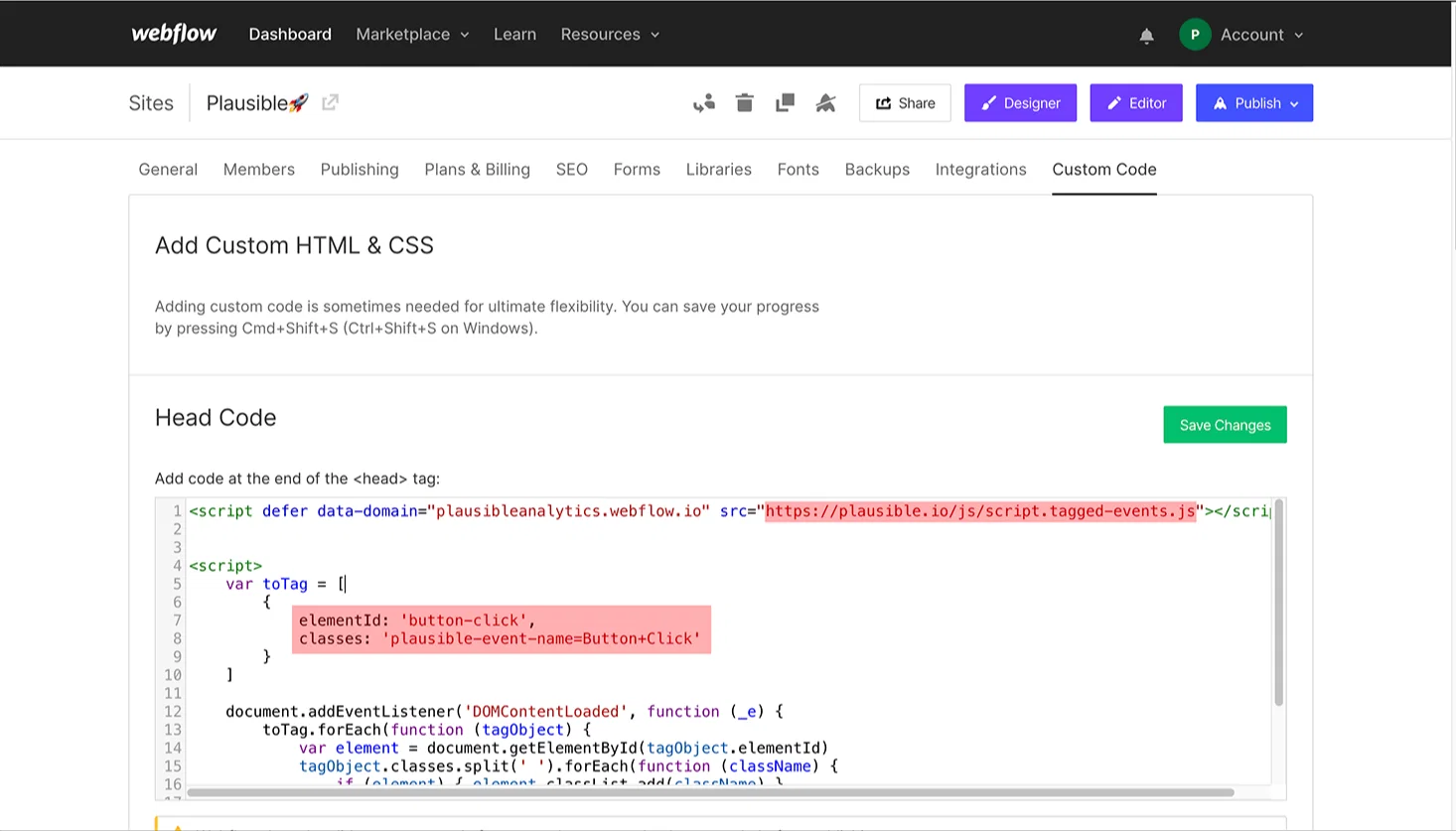Click the Add Custom HTML & CSS heading
The width and height of the screenshot is (1456, 831).
coord(294,246)
